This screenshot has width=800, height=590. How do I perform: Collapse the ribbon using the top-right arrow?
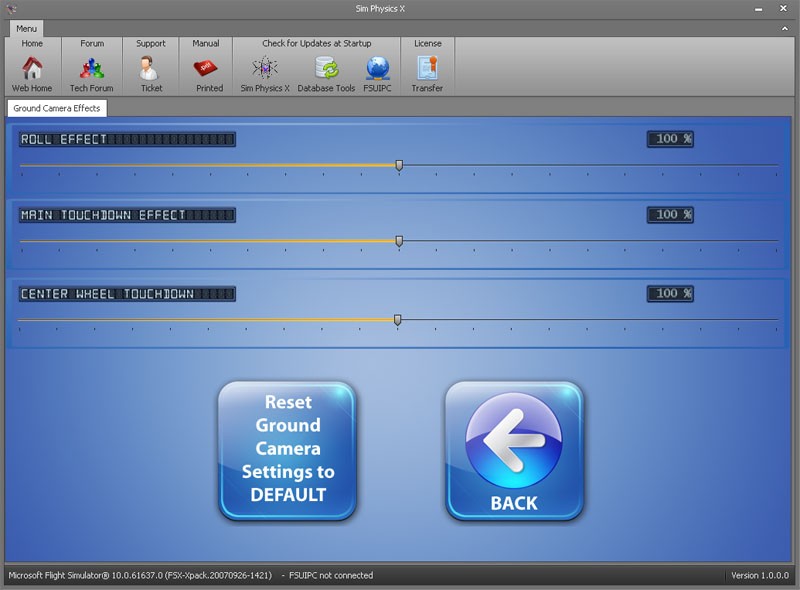(x=785, y=29)
